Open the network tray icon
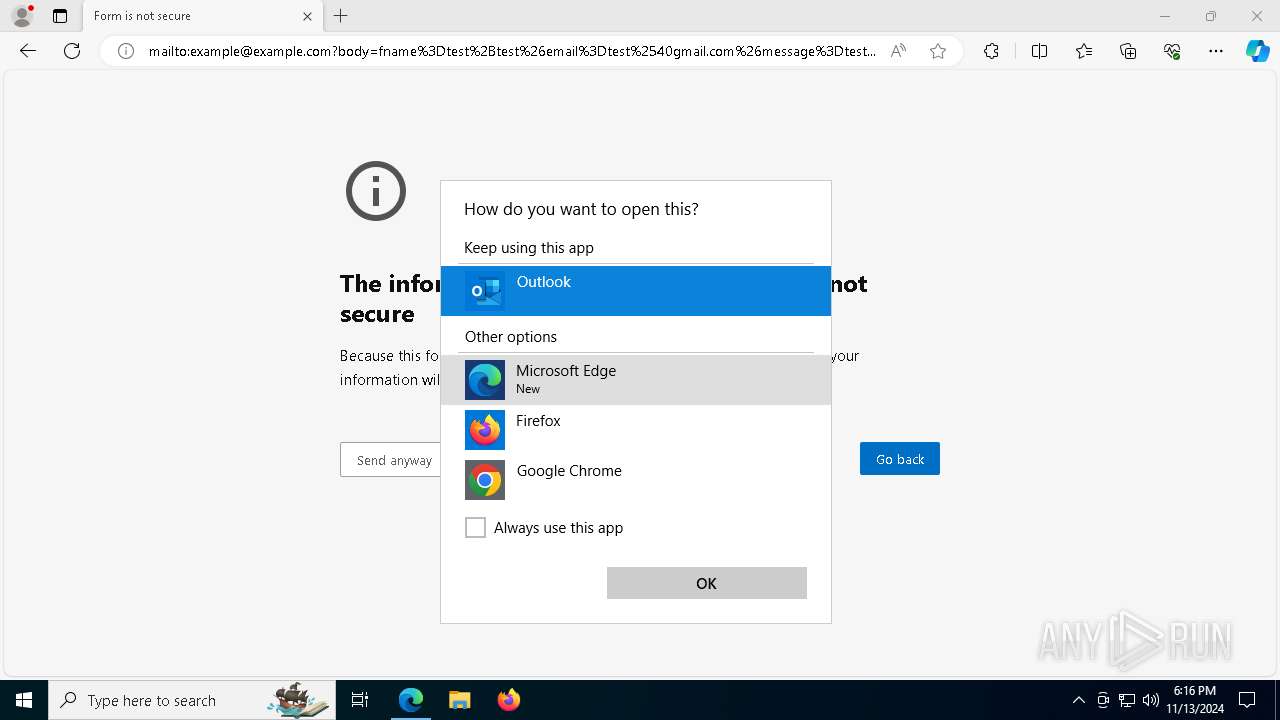 tap(1127, 700)
